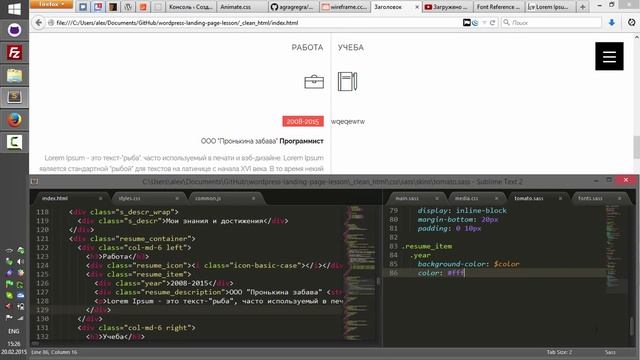Open a new Firefox tab with plus button
Image resolution: width=640 pixels, height=360 pixels.
582,7
